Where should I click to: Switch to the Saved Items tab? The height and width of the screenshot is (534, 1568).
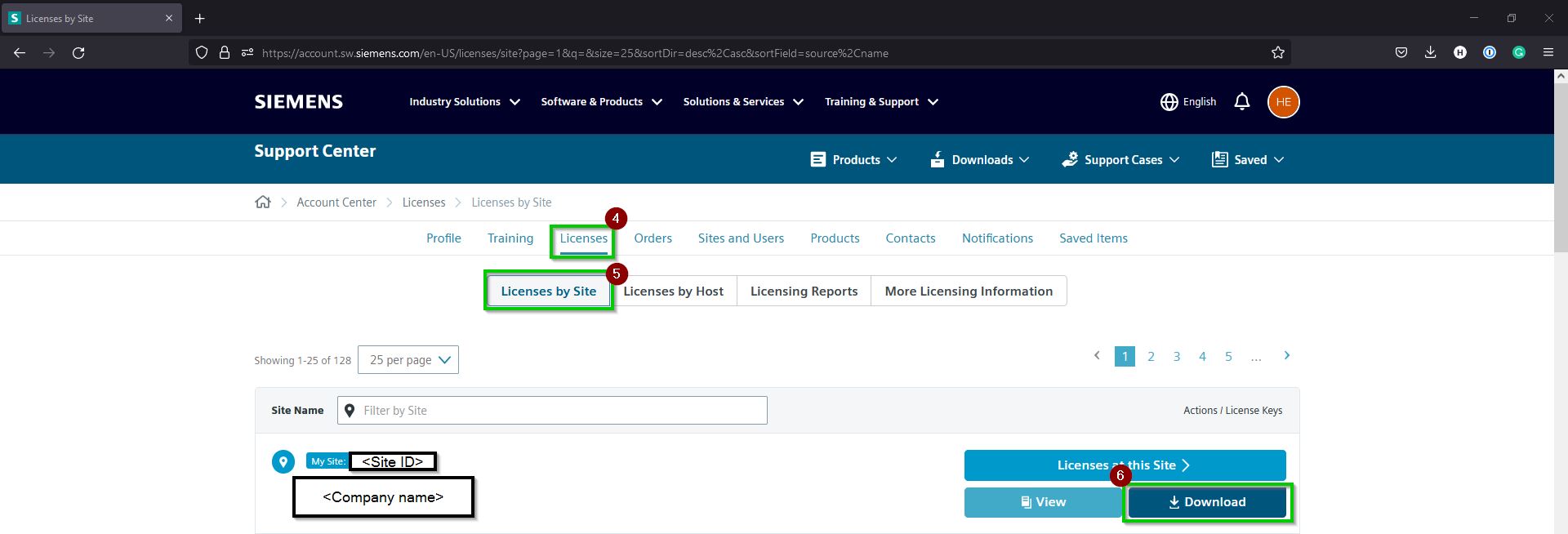[1094, 238]
